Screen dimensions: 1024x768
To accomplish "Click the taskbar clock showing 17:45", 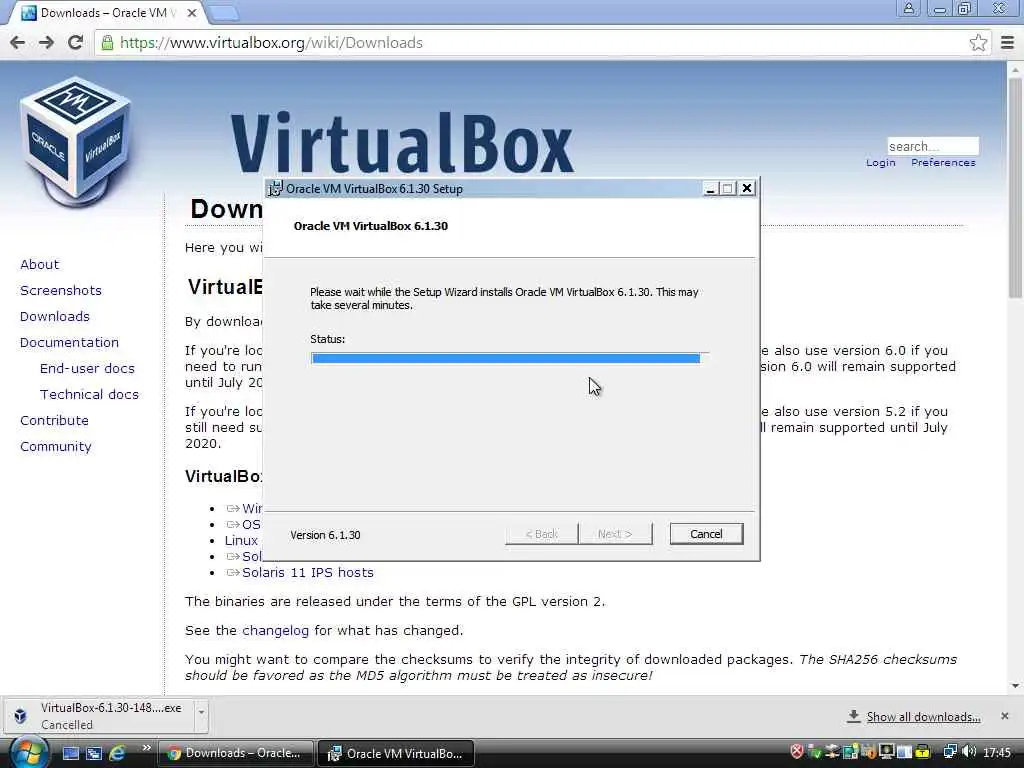I will tap(997, 753).
